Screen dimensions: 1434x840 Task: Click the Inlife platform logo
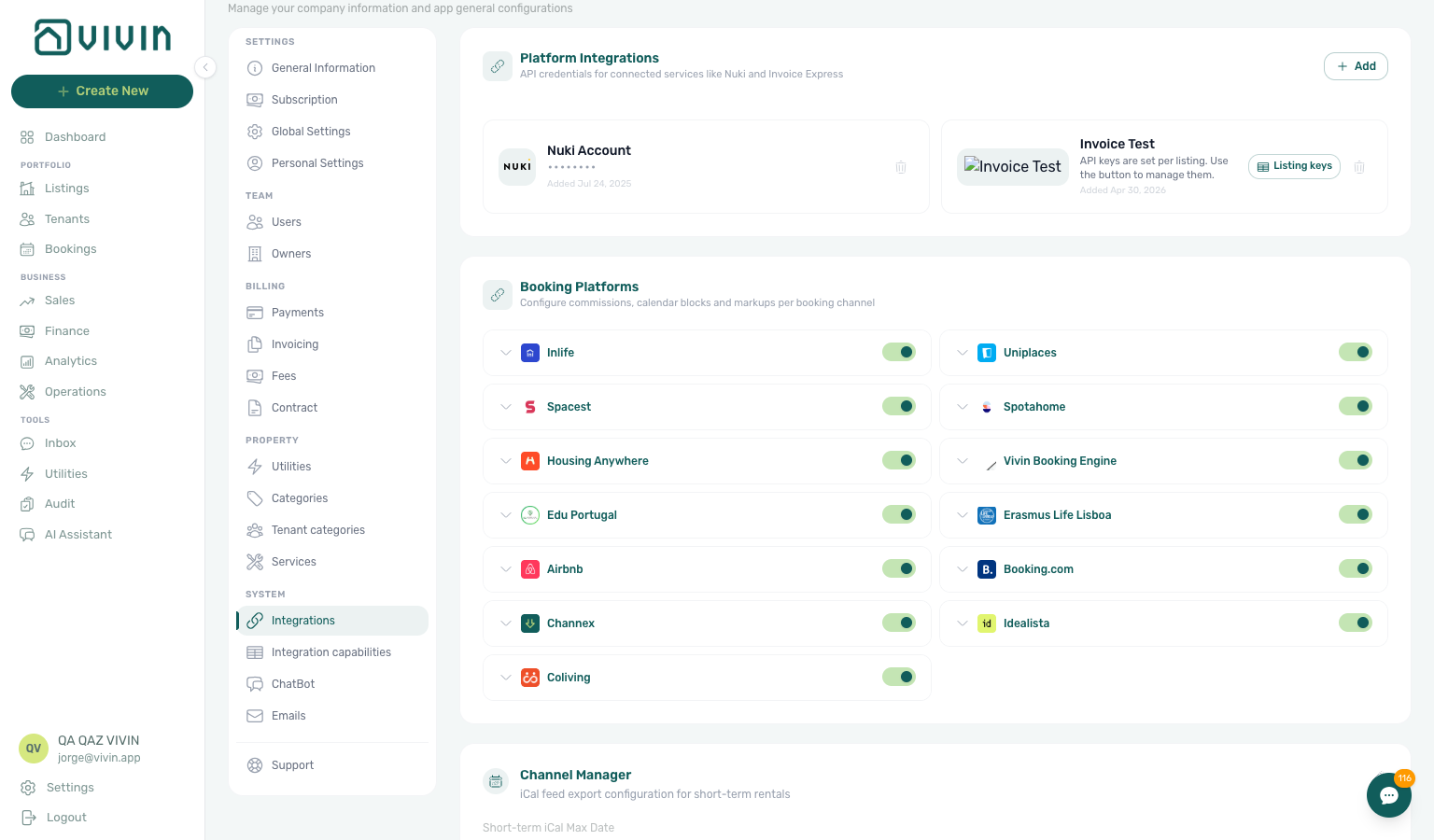point(530,353)
